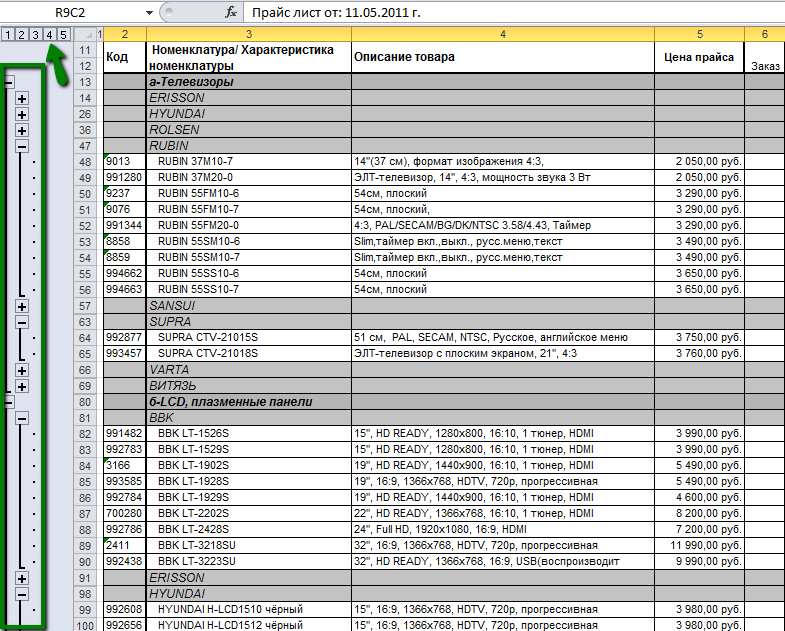Click the б-LCD, плазменные панели cell
The width and height of the screenshot is (785, 631).
click(x=249, y=402)
